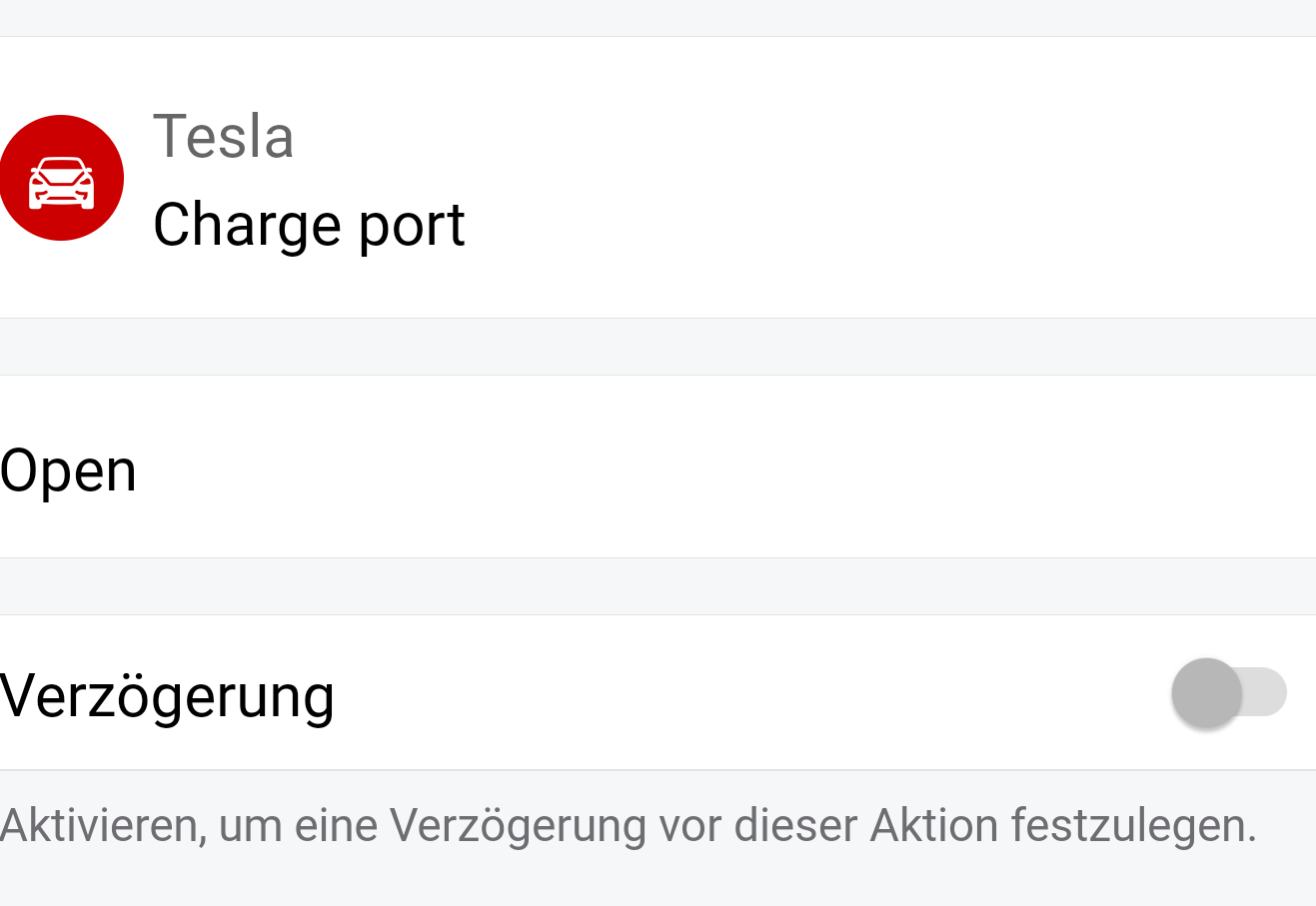
Task: Click the Open action row
Action: [658, 467]
